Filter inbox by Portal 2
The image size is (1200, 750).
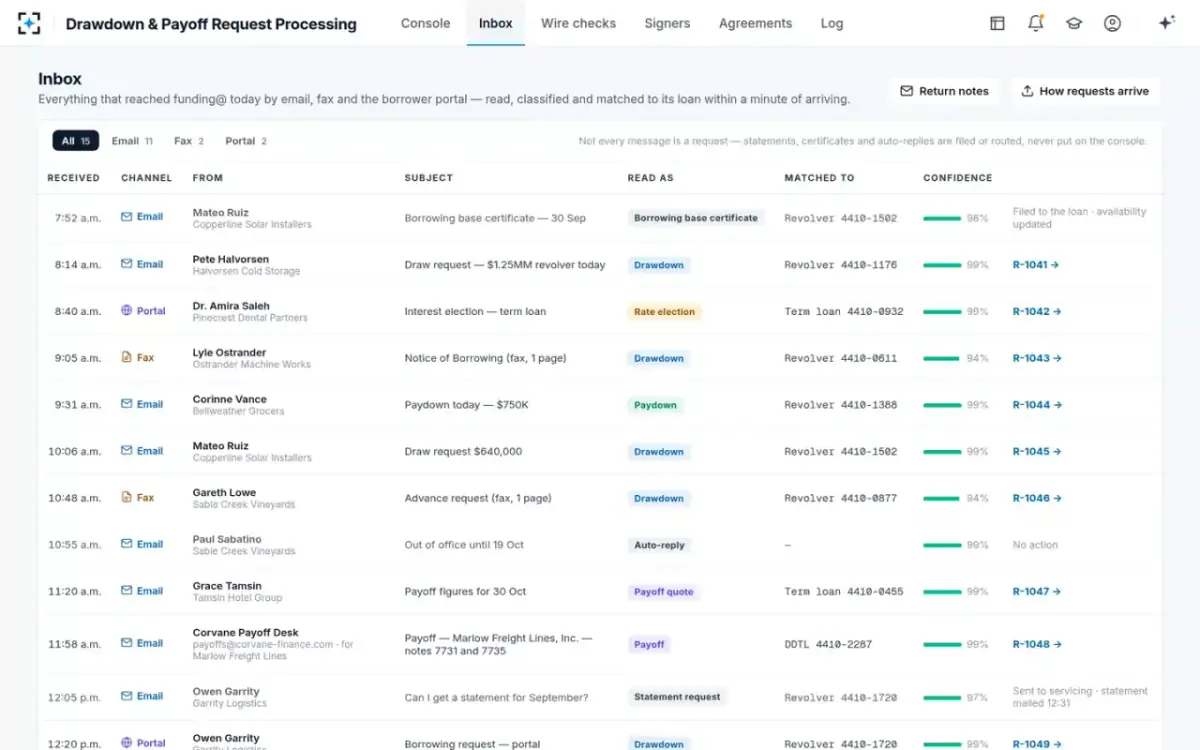pyautogui.click(x=246, y=141)
